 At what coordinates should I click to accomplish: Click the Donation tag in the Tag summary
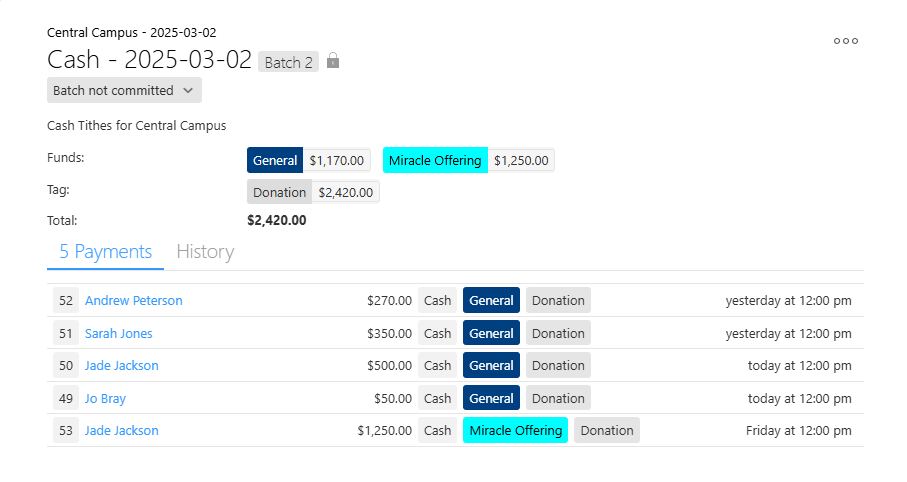point(279,192)
